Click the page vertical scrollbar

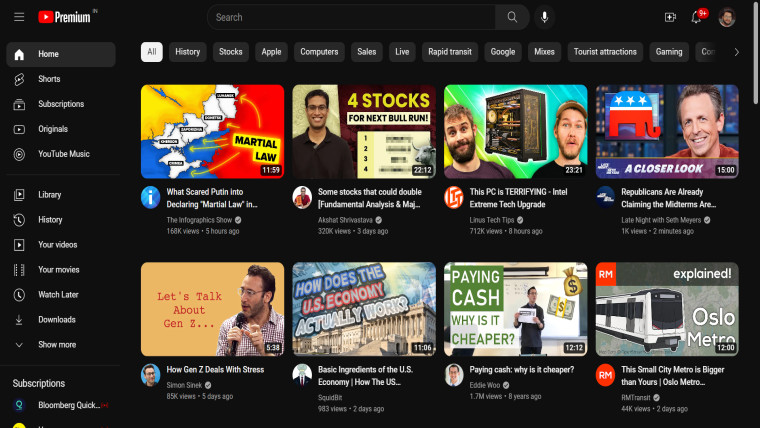(x=756, y=53)
